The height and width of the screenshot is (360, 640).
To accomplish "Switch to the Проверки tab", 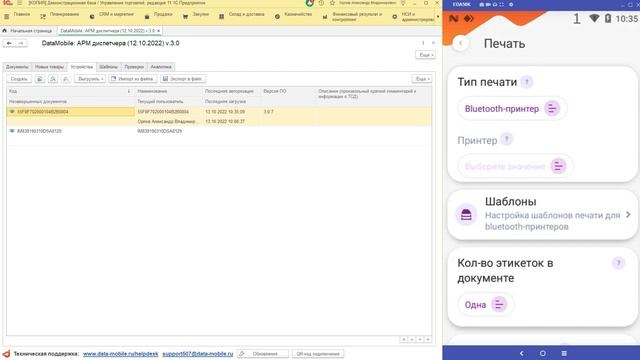I will click(134, 67).
